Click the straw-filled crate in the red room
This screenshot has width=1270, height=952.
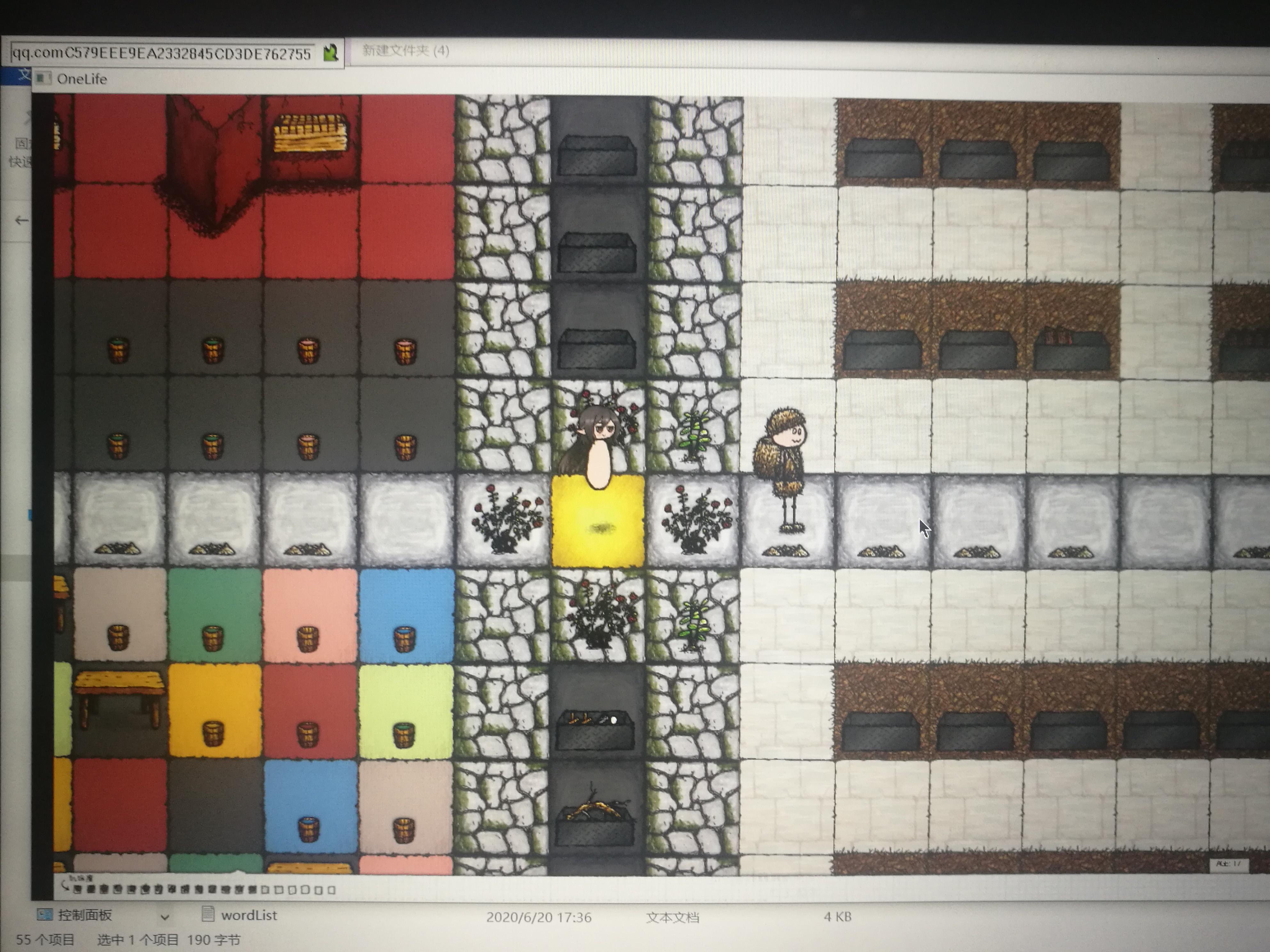coord(310,134)
